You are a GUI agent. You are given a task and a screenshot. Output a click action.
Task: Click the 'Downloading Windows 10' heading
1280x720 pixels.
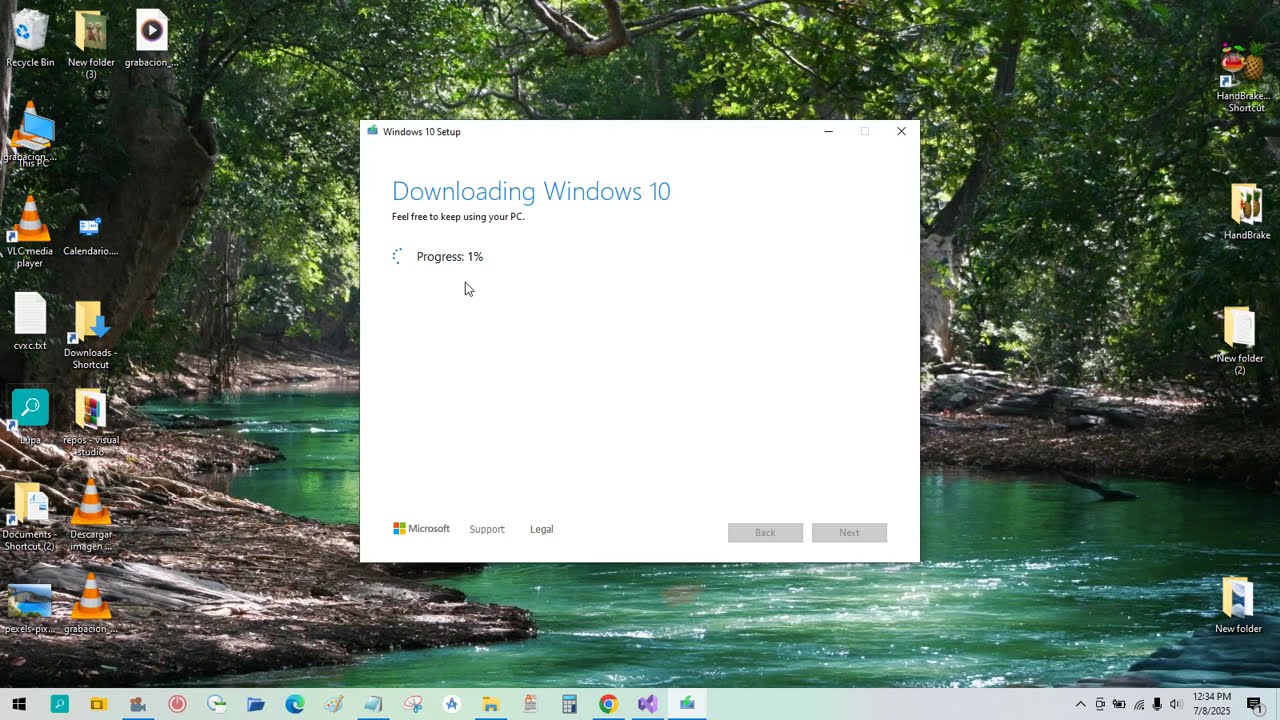(531, 191)
